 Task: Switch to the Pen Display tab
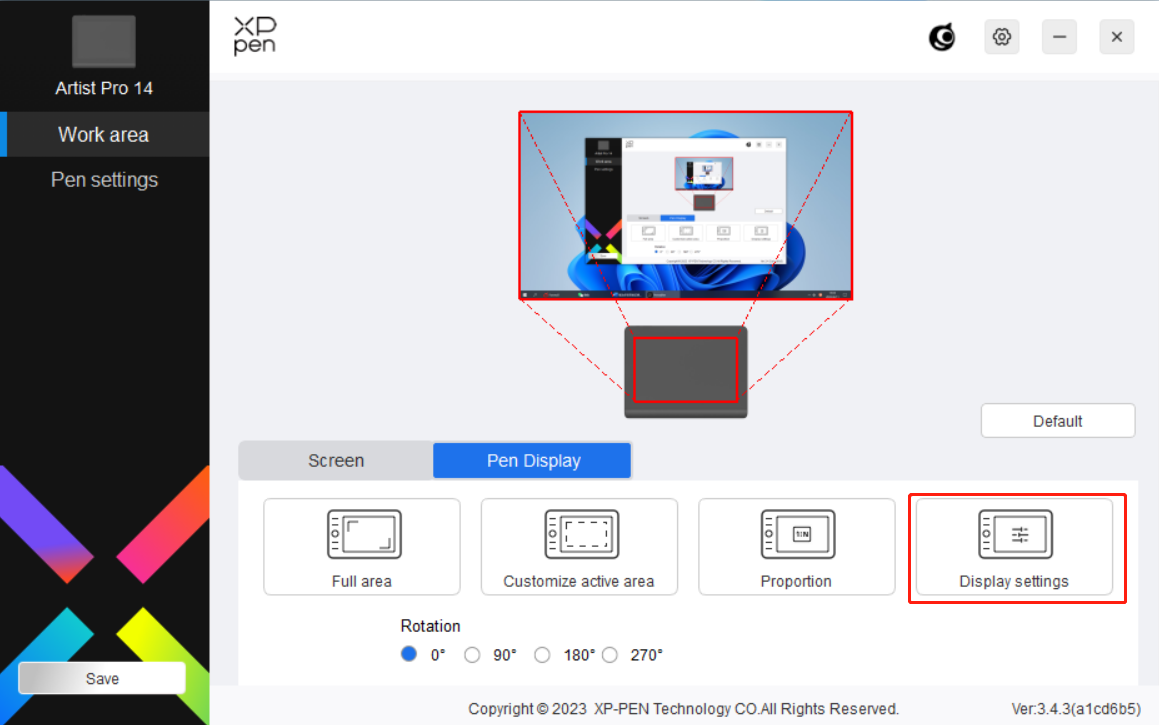tap(533, 461)
